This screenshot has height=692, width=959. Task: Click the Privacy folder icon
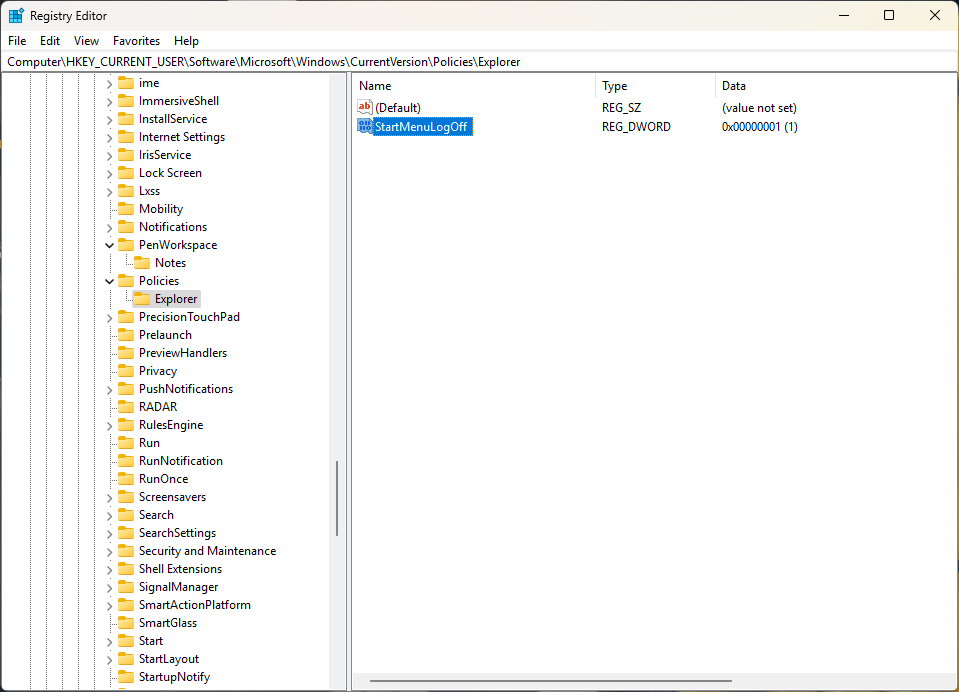128,370
